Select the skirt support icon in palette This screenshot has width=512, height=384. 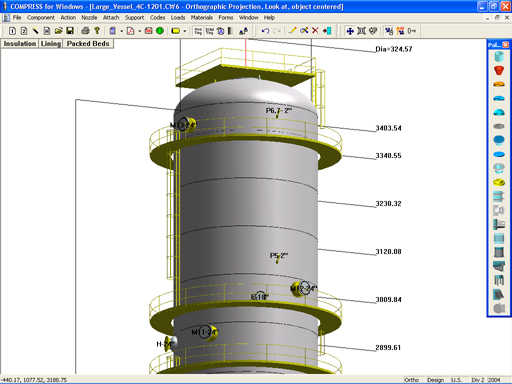[x=499, y=252]
